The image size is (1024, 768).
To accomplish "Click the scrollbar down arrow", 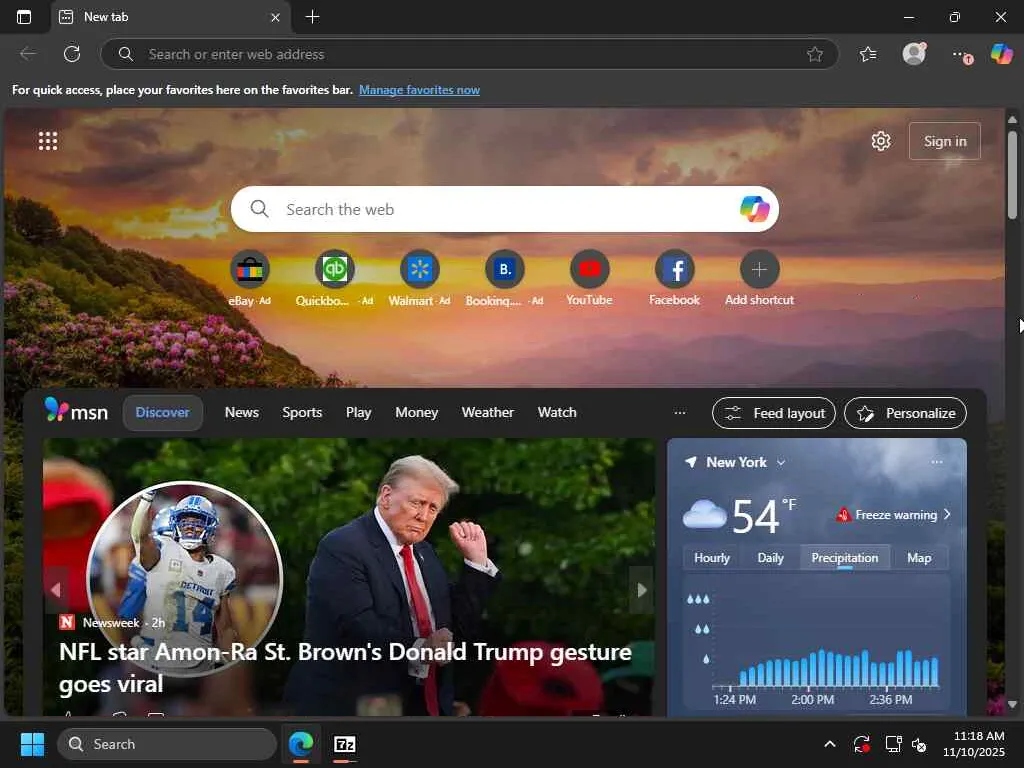I will click(x=1012, y=704).
